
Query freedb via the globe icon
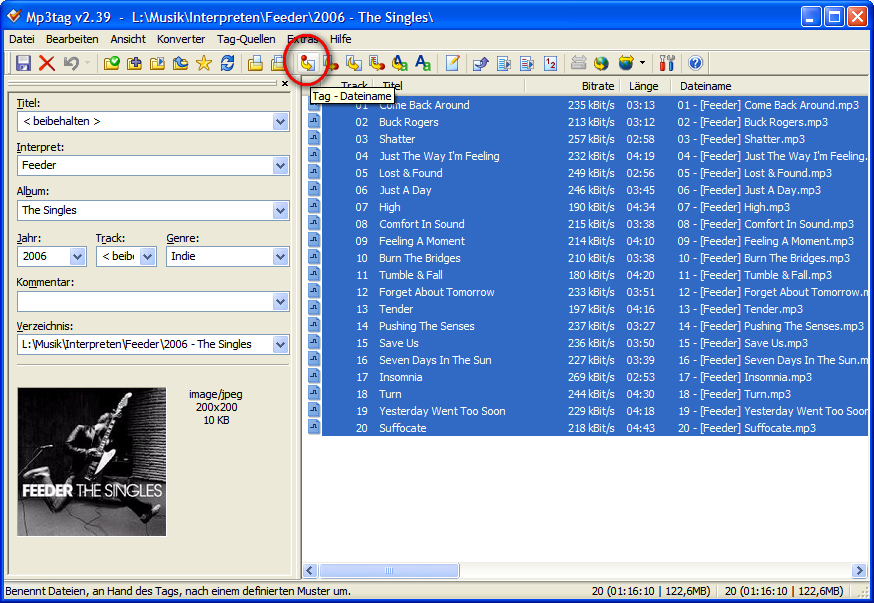[601, 63]
